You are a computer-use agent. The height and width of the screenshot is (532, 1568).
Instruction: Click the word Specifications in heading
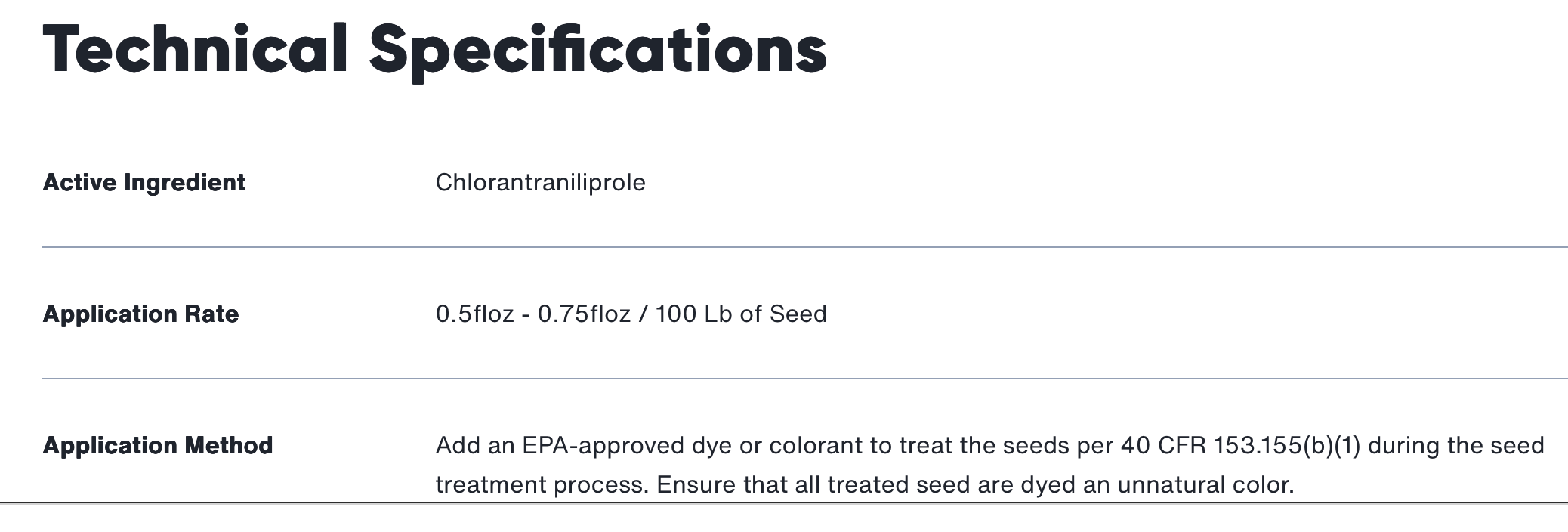[x=597, y=50]
